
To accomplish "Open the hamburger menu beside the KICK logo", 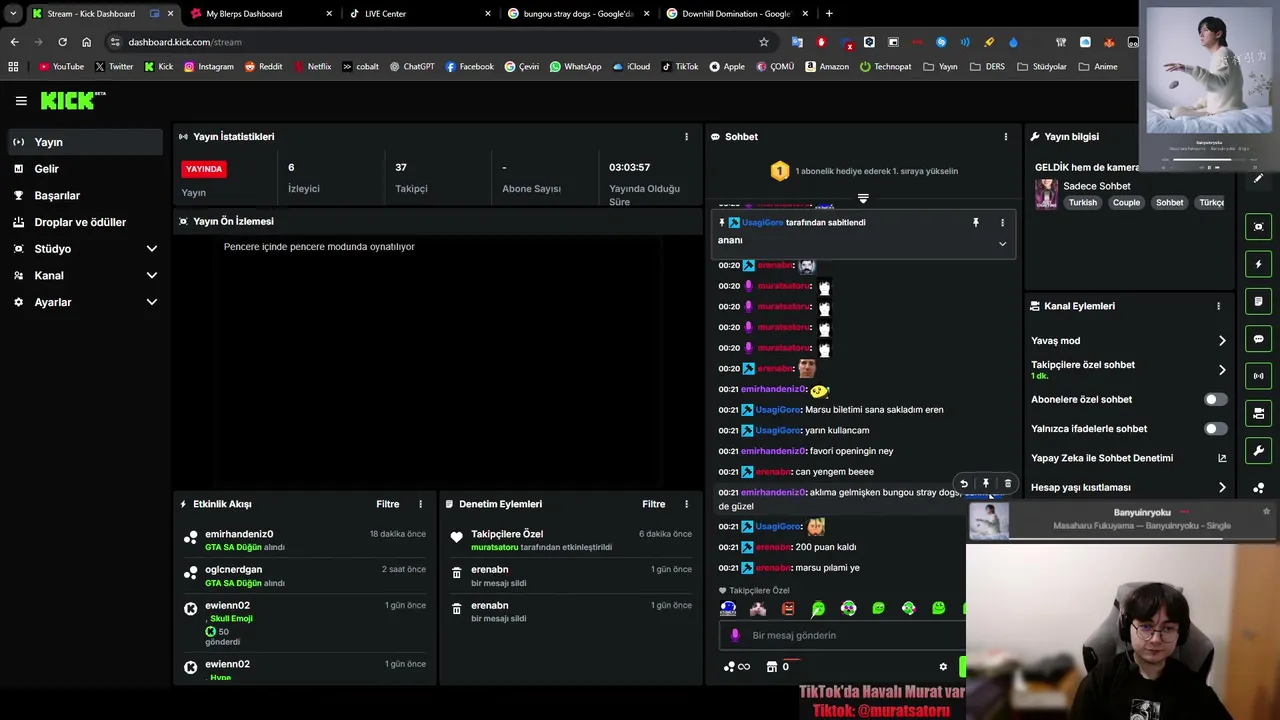I will click(x=21, y=101).
